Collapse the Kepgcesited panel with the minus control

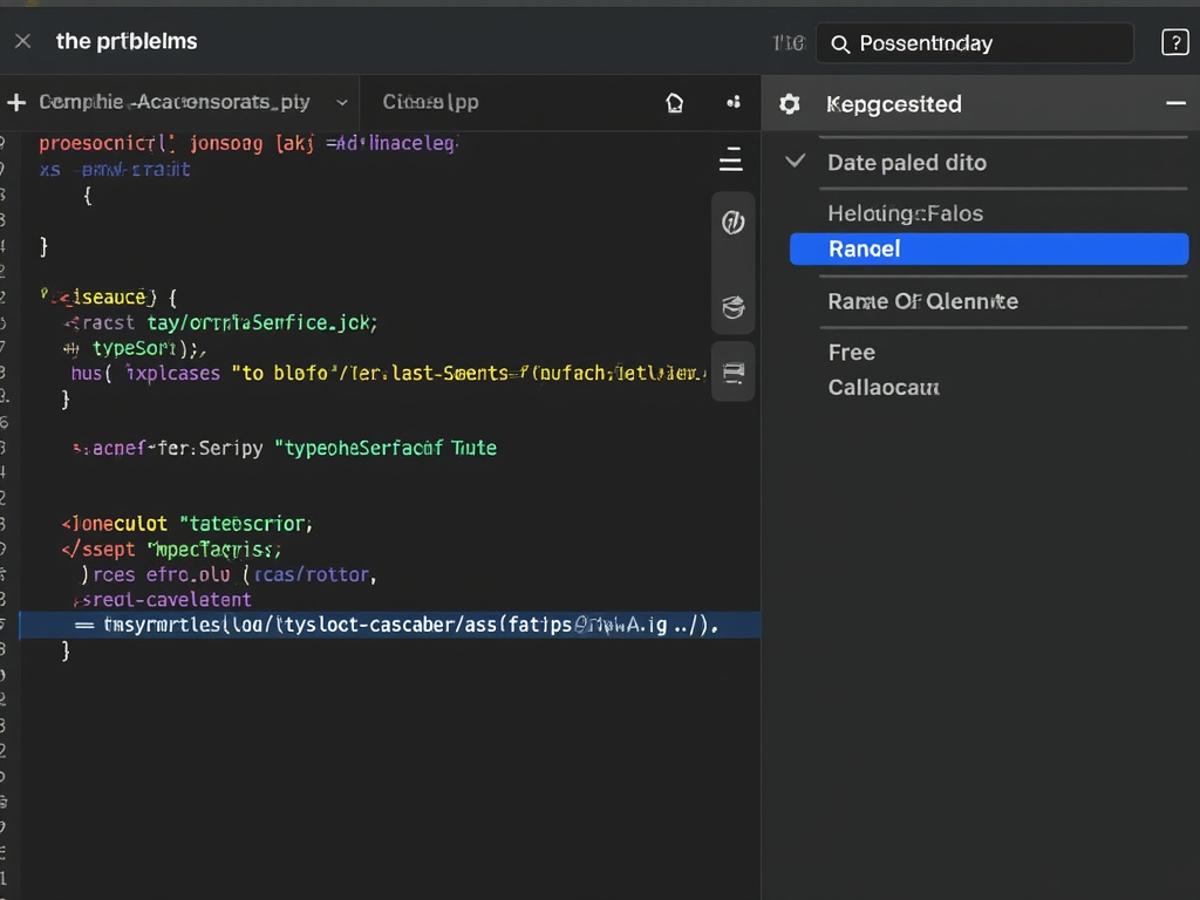point(1176,103)
